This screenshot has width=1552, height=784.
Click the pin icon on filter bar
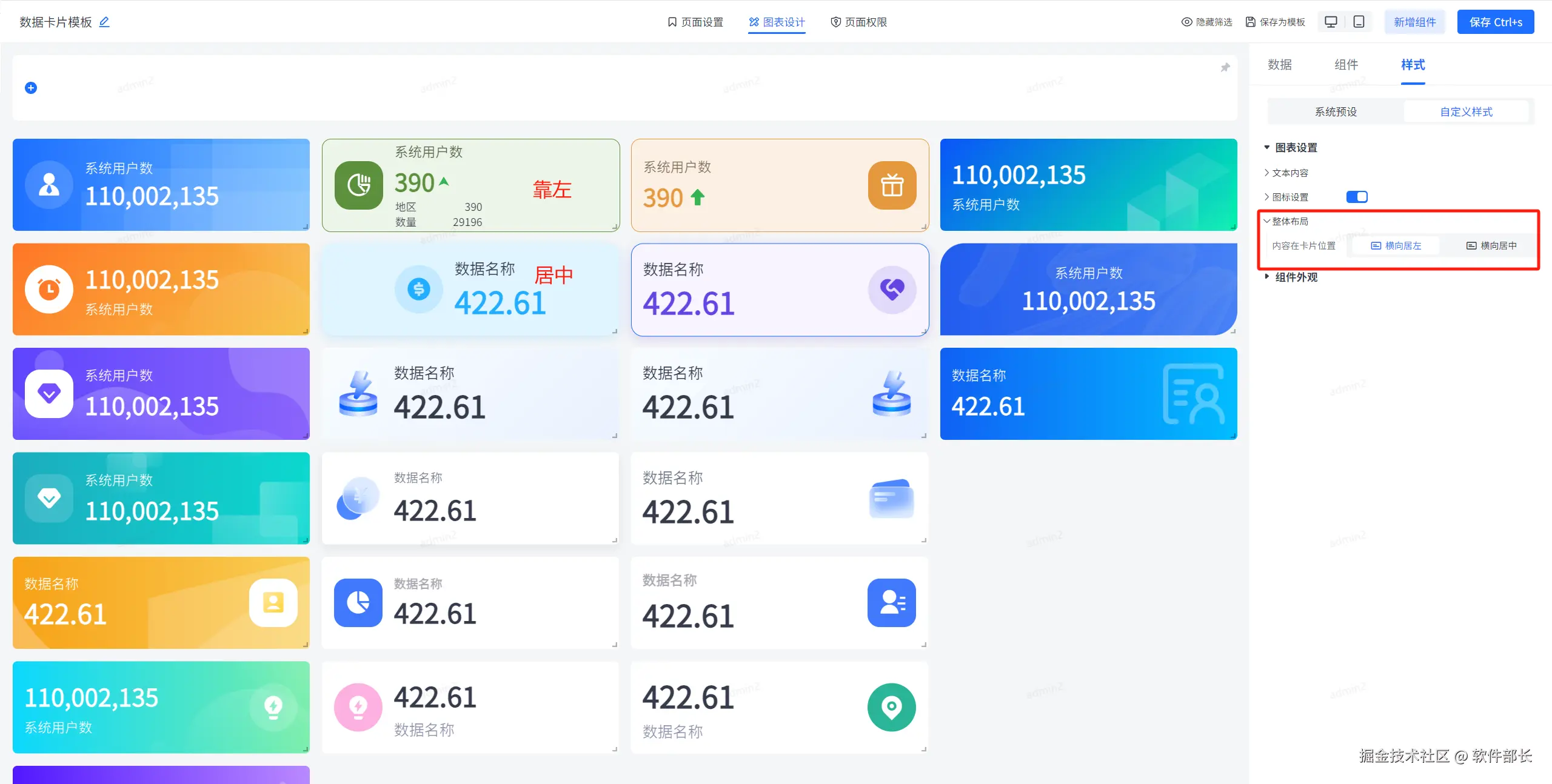click(x=1225, y=68)
